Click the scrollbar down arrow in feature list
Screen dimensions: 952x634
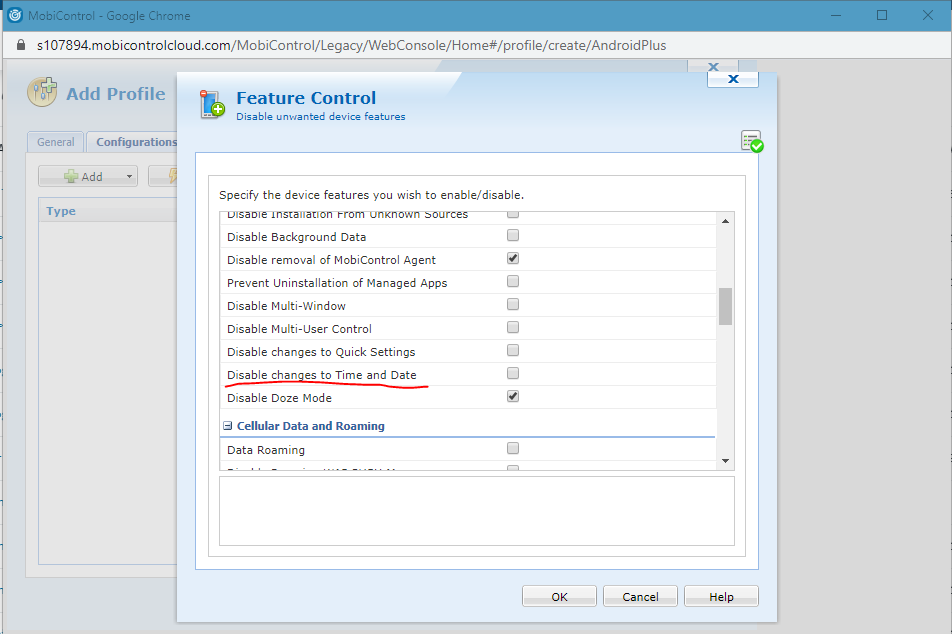tap(725, 461)
